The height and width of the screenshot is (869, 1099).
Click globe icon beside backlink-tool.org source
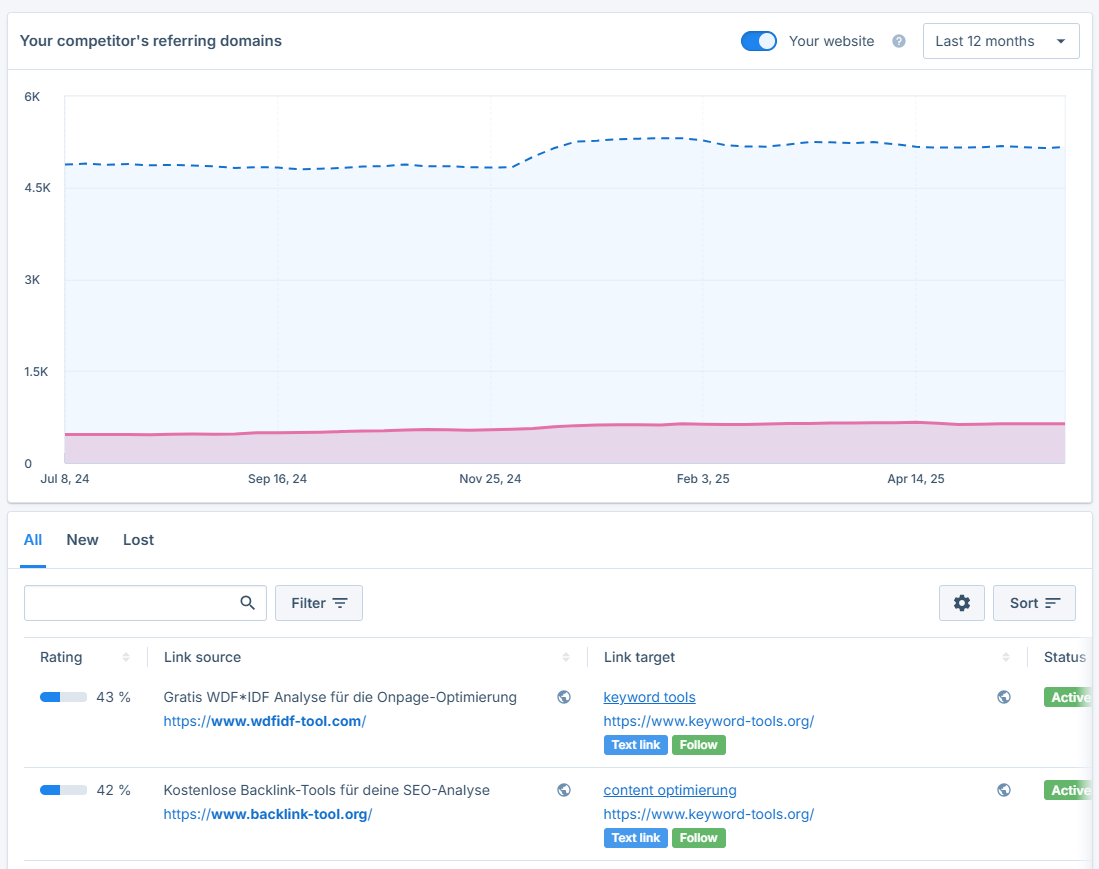(564, 790)
